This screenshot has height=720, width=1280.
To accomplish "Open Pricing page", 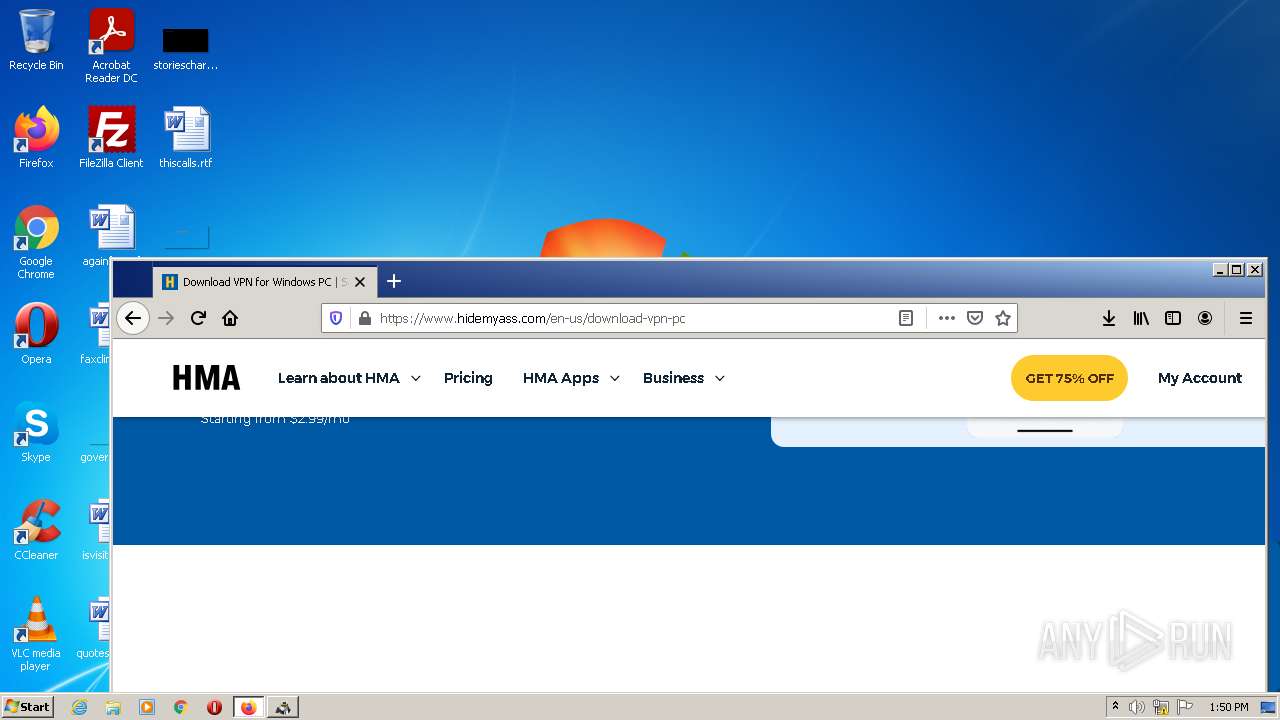I will click(468, 378).
